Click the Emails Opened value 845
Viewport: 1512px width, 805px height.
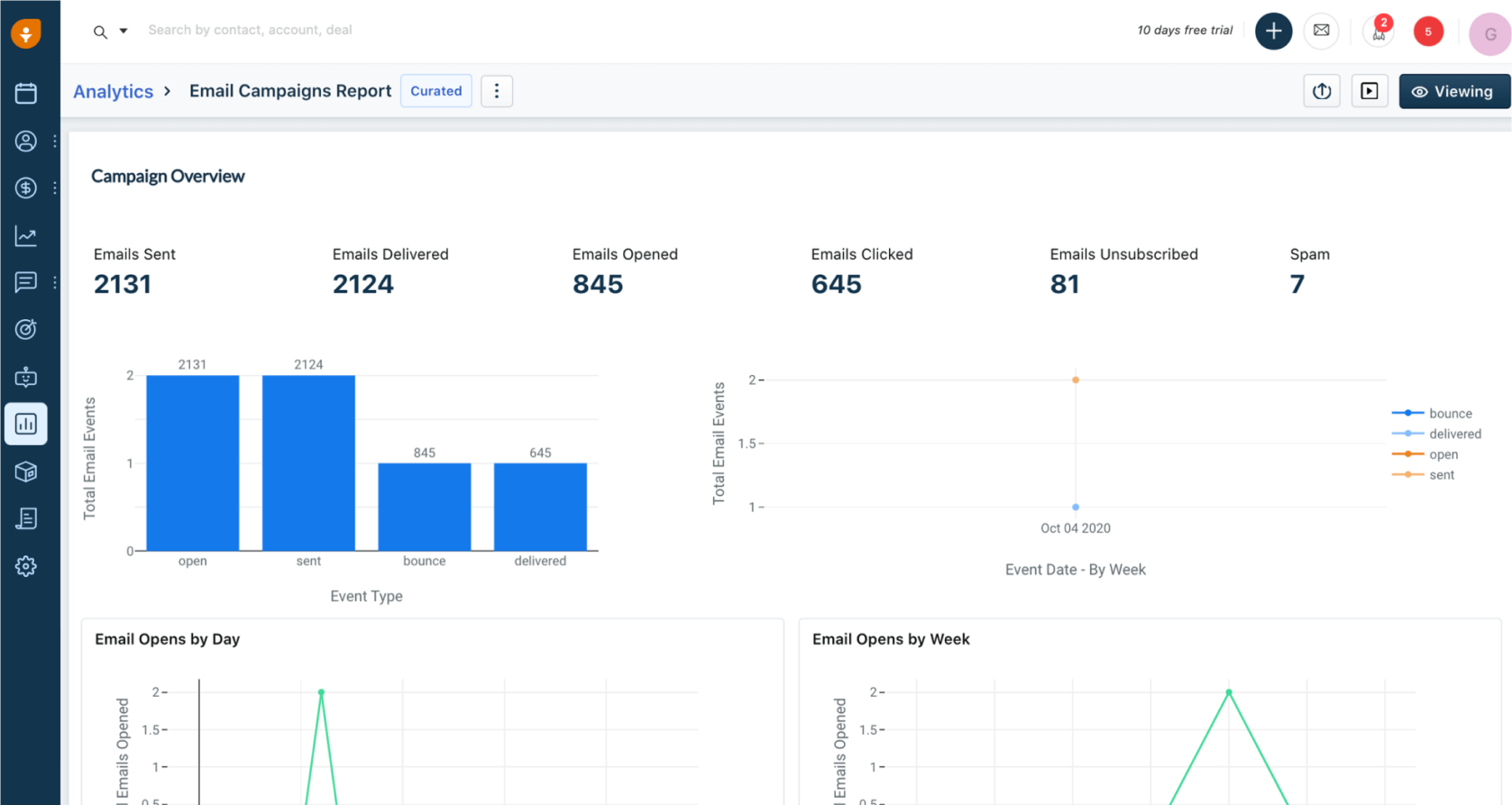[x=598, y=284]
